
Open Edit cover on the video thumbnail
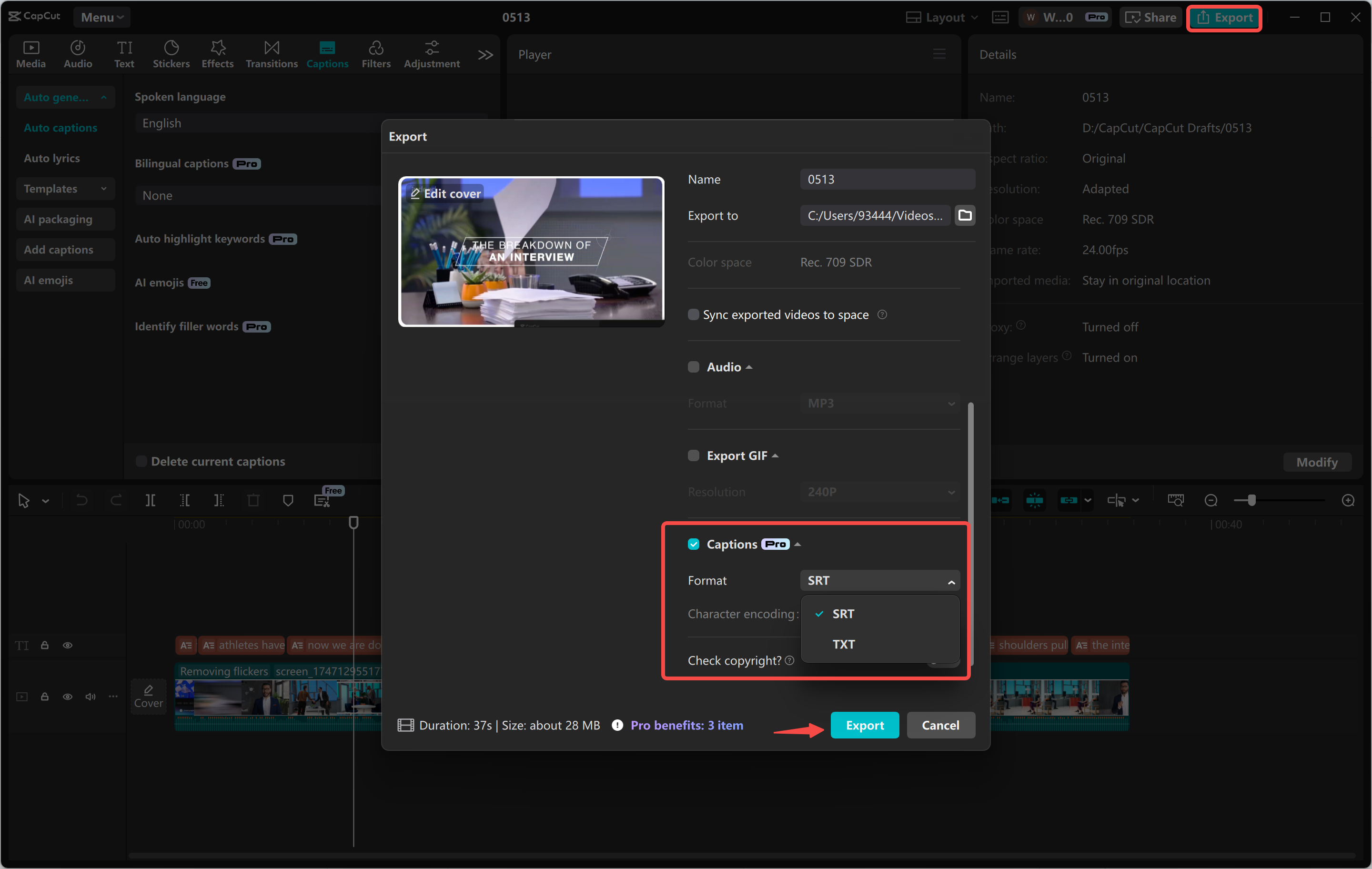pyautogui.click(x=444, y=193)
